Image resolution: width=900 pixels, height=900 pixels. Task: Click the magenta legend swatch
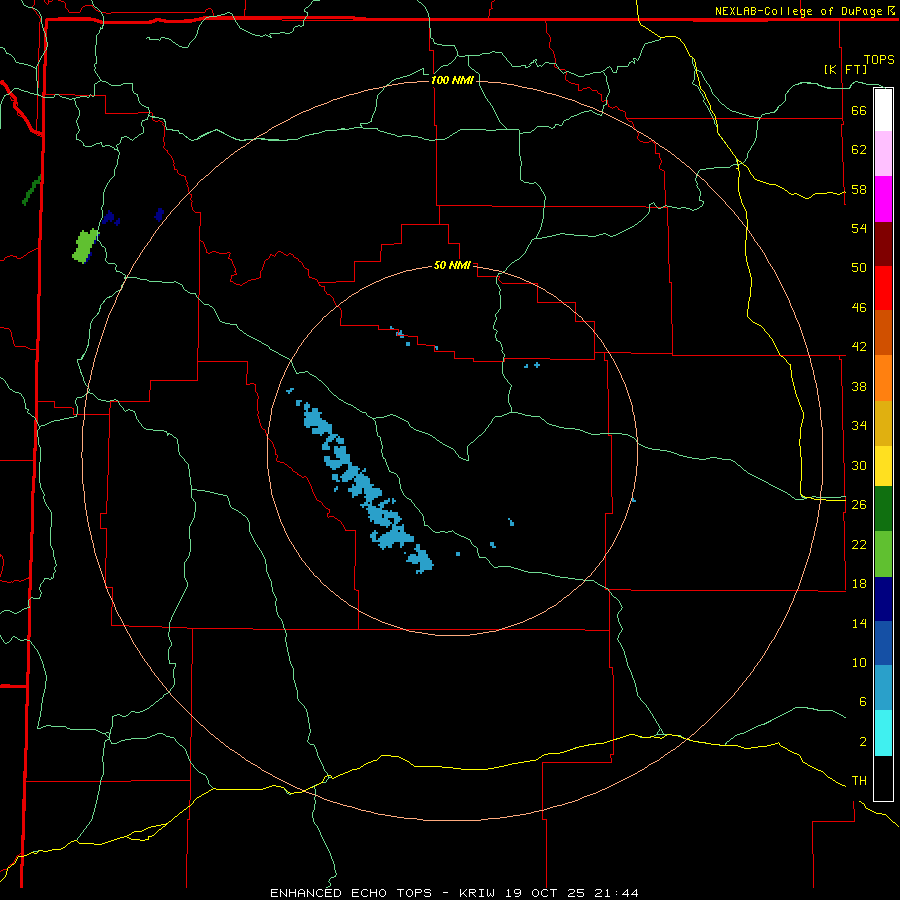883,199
